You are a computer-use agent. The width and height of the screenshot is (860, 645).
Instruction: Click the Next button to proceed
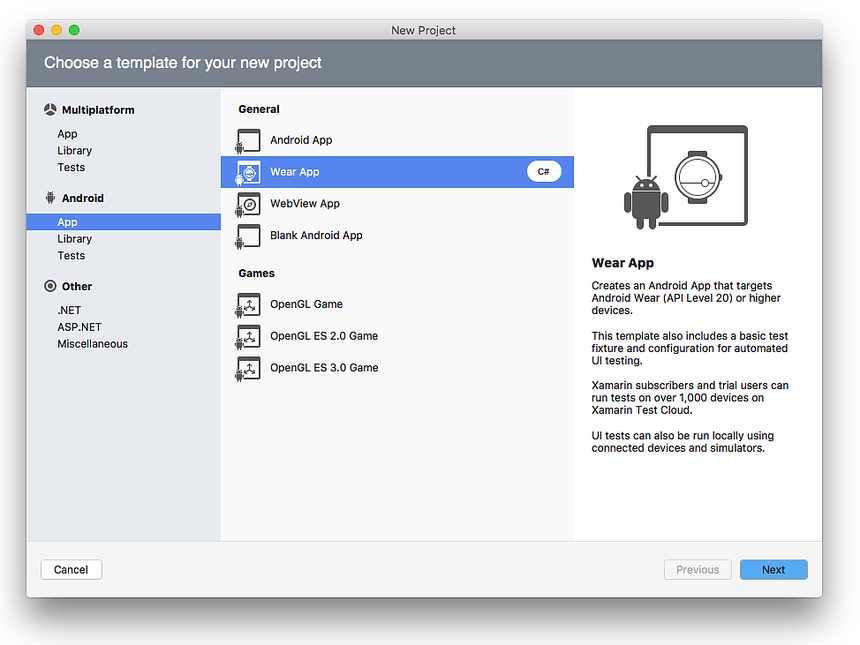click(x=773, y=569)
